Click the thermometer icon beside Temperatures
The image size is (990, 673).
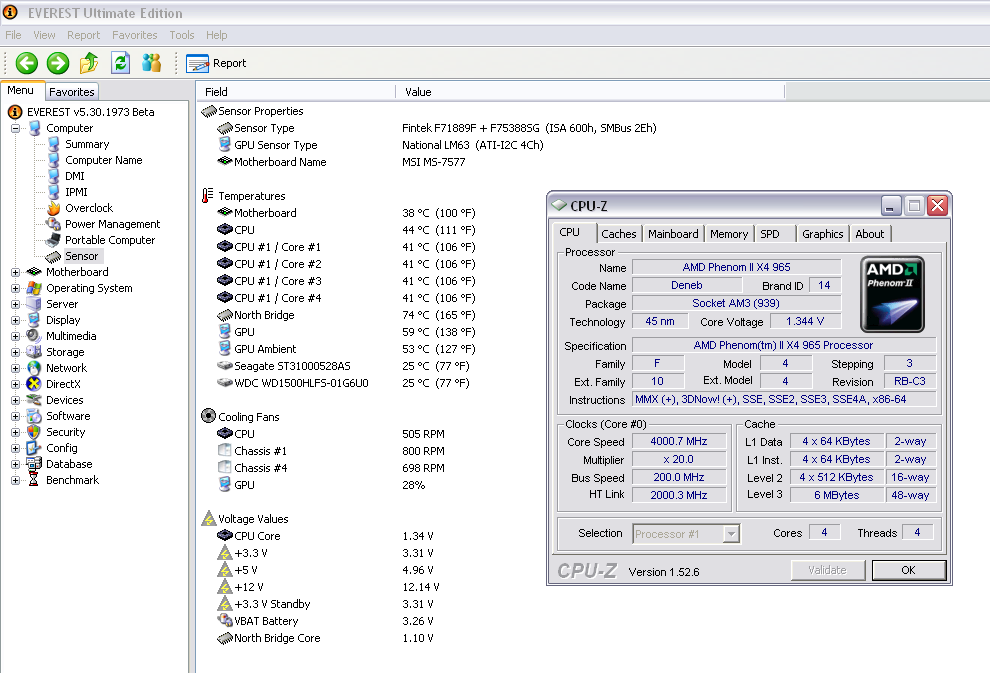click(x=208, y=196)
